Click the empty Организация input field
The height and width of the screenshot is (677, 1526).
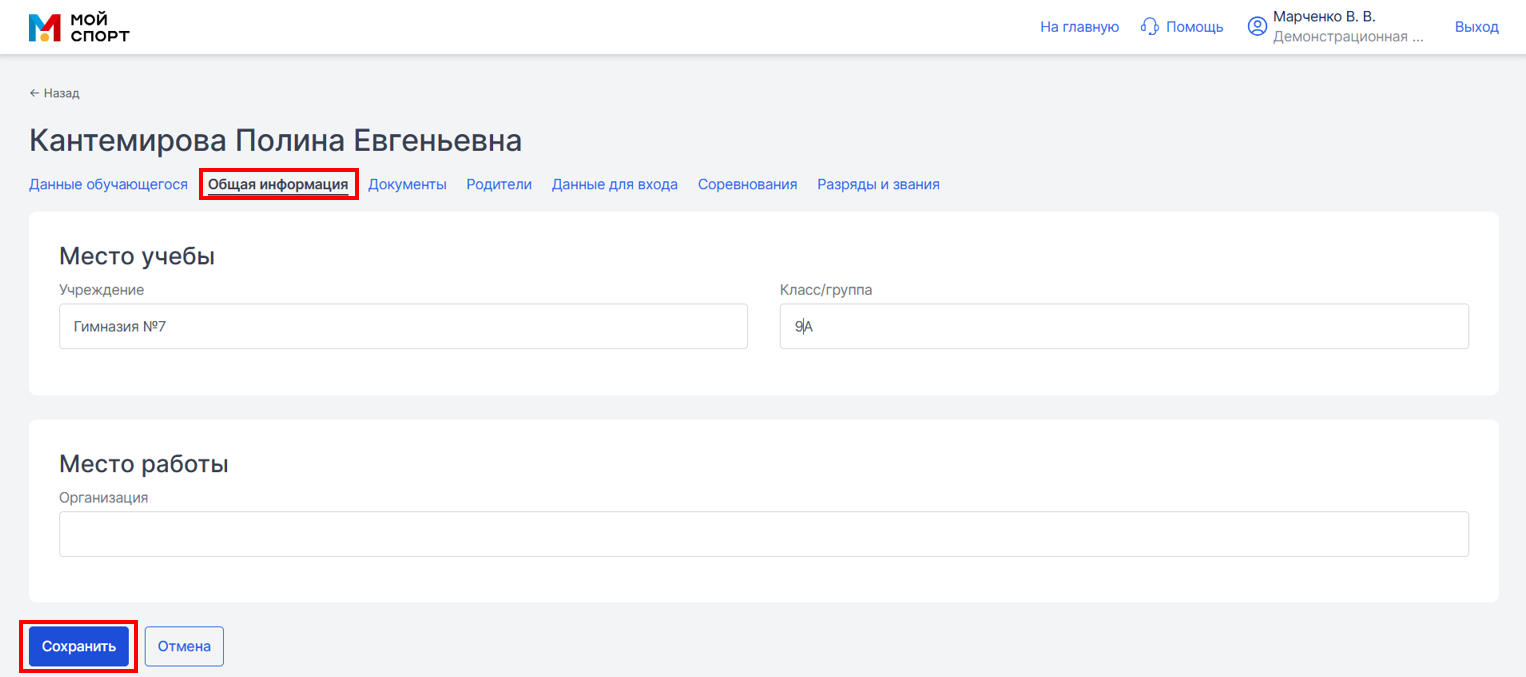point(764,534)
